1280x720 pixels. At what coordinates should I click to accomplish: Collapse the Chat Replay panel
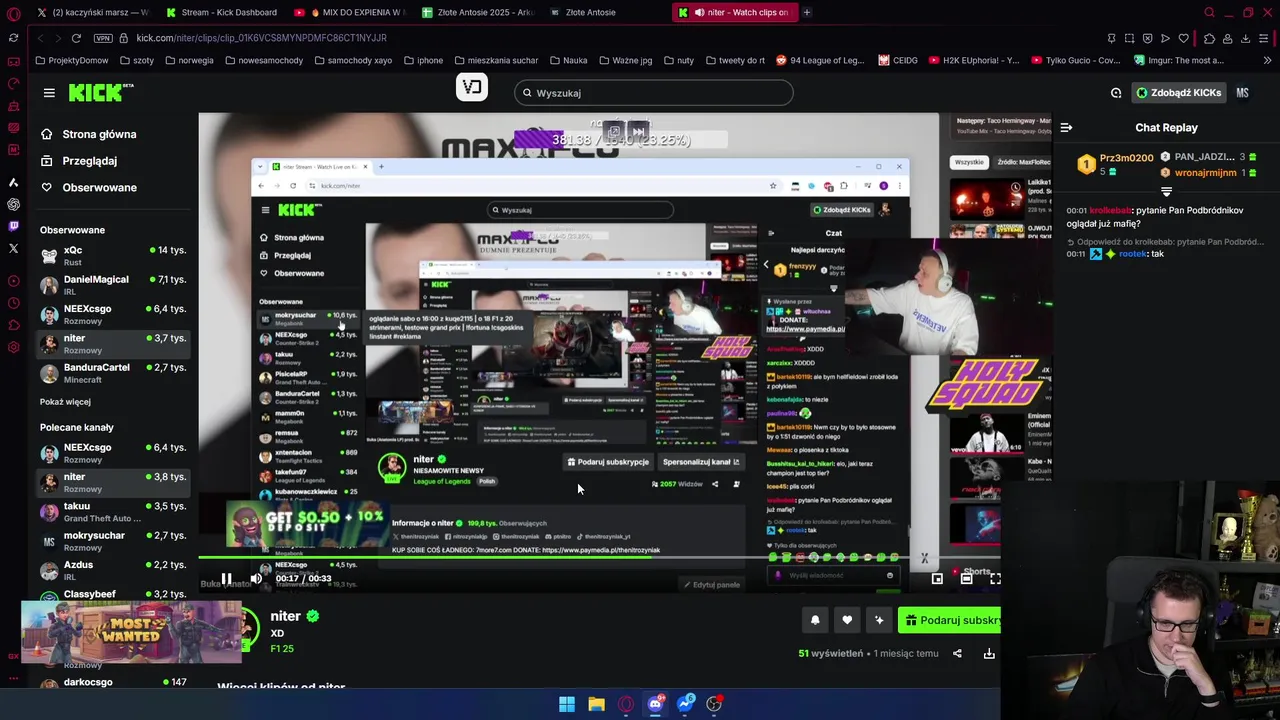[x=1066, y=128]
